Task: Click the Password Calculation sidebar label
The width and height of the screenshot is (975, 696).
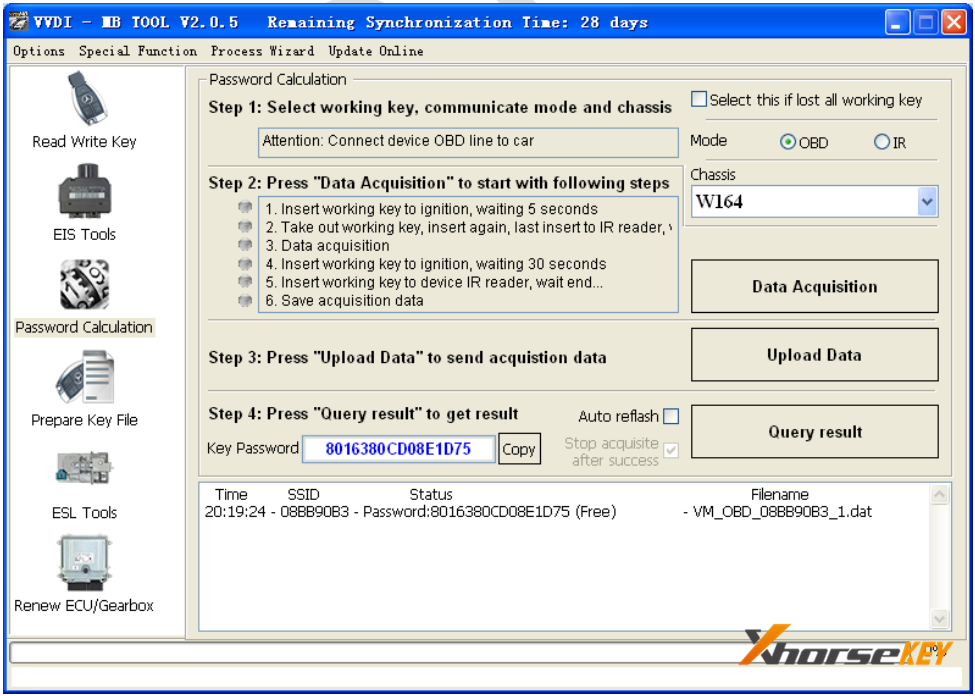Action: 84,327
